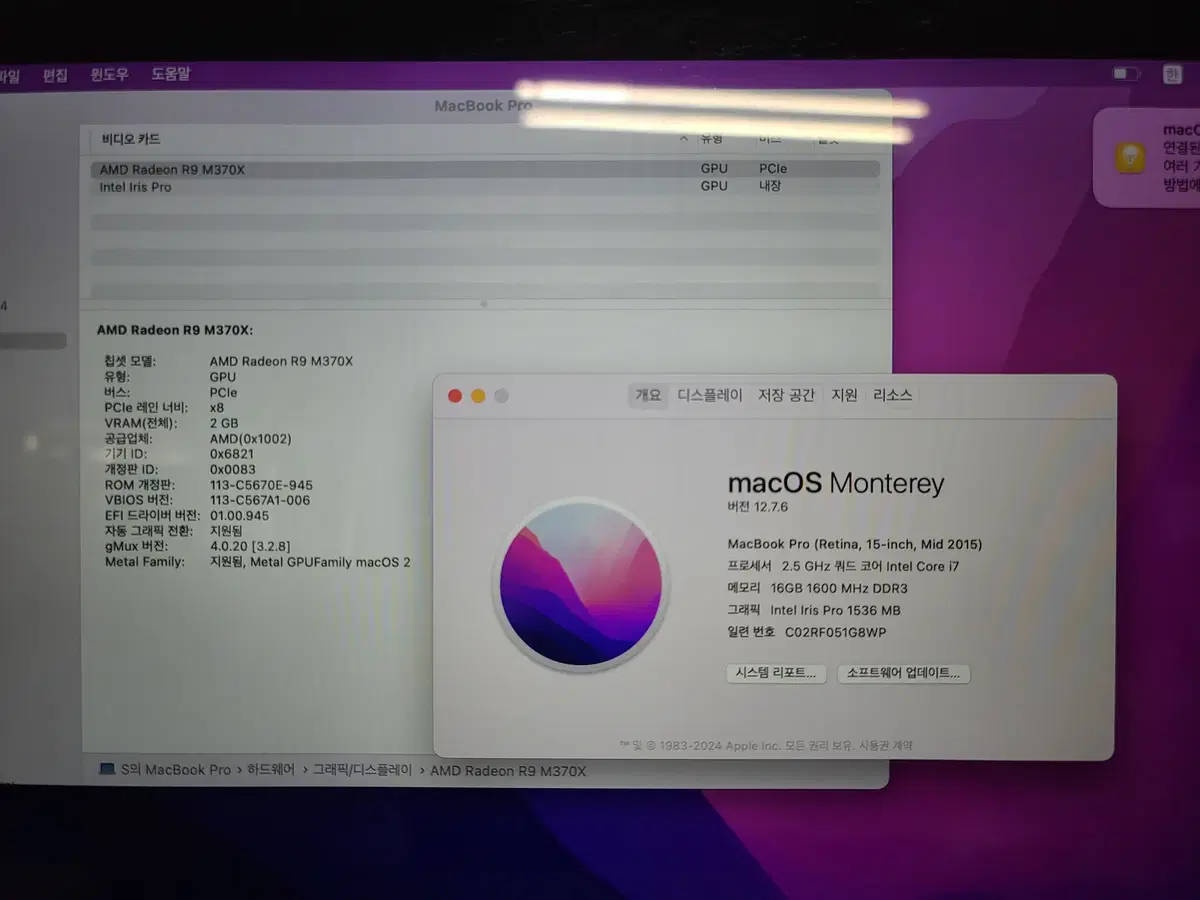The height and width of the screenshot is (900, 1200).
Task: Click the AMD Radeon R9 M370X detail heading
Action: point(175,330)
